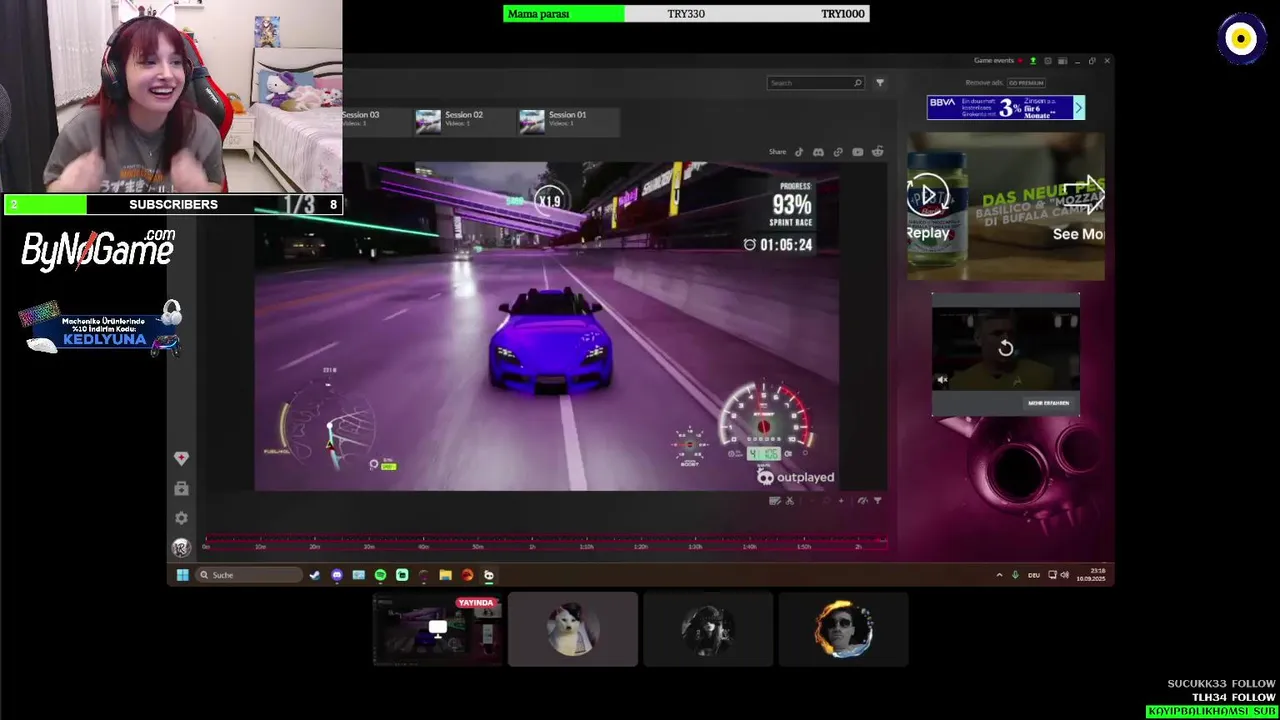Click the green upload arrow icon
Image resolution: width=1280 pixels, height=720 pixels.
click(x=1033, y=61)
